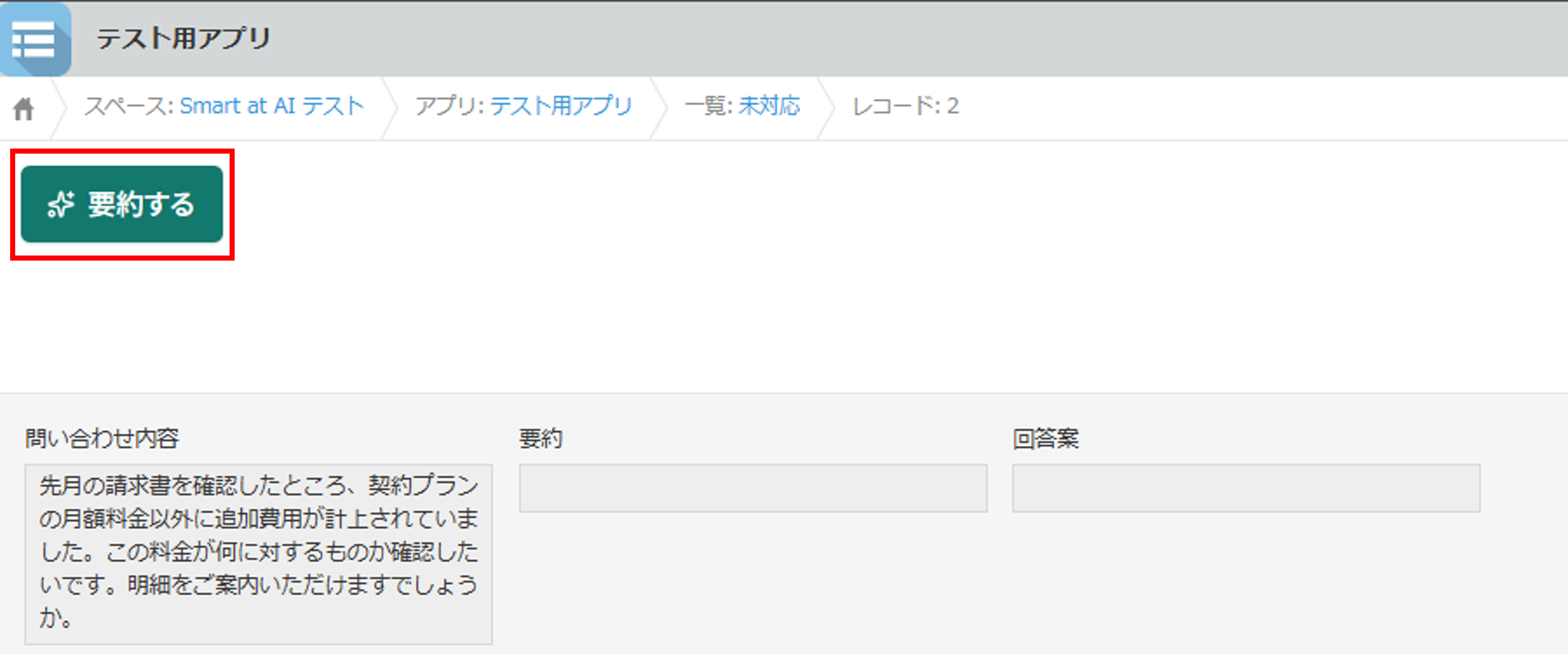
Task: Click the empty 要約 field
Action: click(753, 488)
